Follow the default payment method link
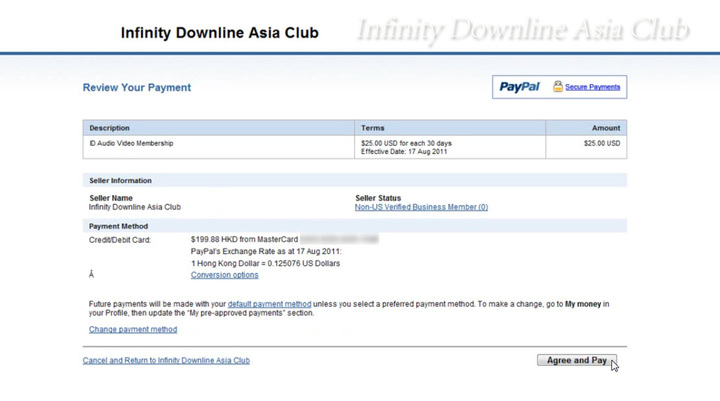The height and width of the screenshot is (401, 720). click(x=270, y=304)
